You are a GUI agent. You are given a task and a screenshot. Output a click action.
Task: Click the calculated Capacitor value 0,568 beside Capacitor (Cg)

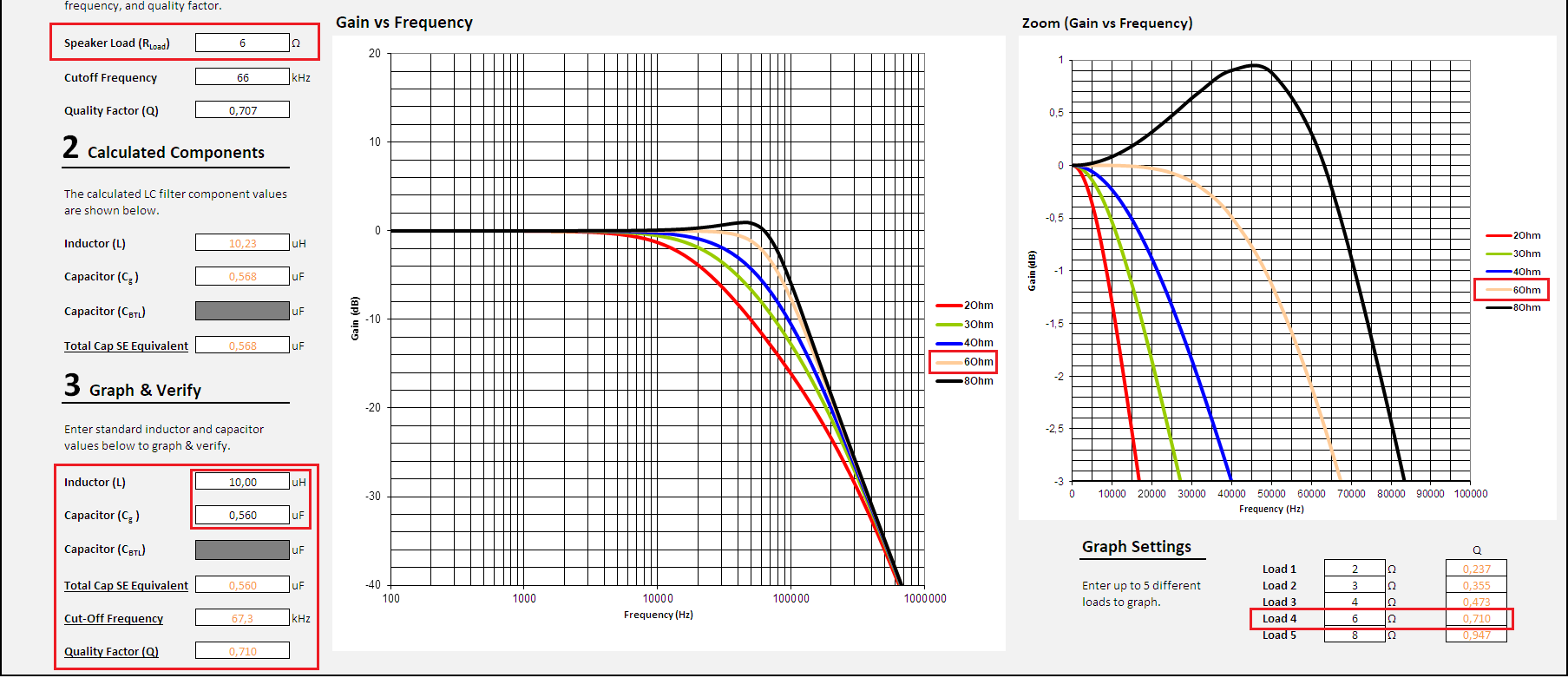pos(242,277)
